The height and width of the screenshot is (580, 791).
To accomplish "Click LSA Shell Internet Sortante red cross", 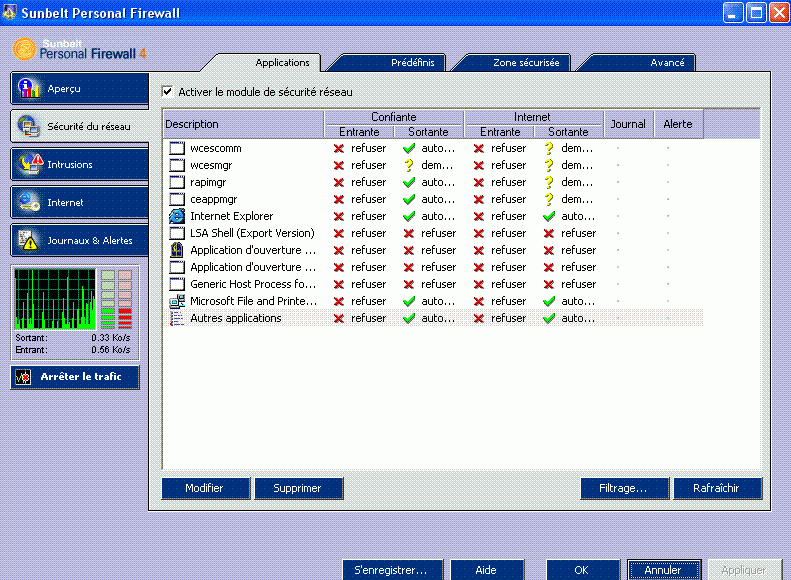I will pos(549,233).
